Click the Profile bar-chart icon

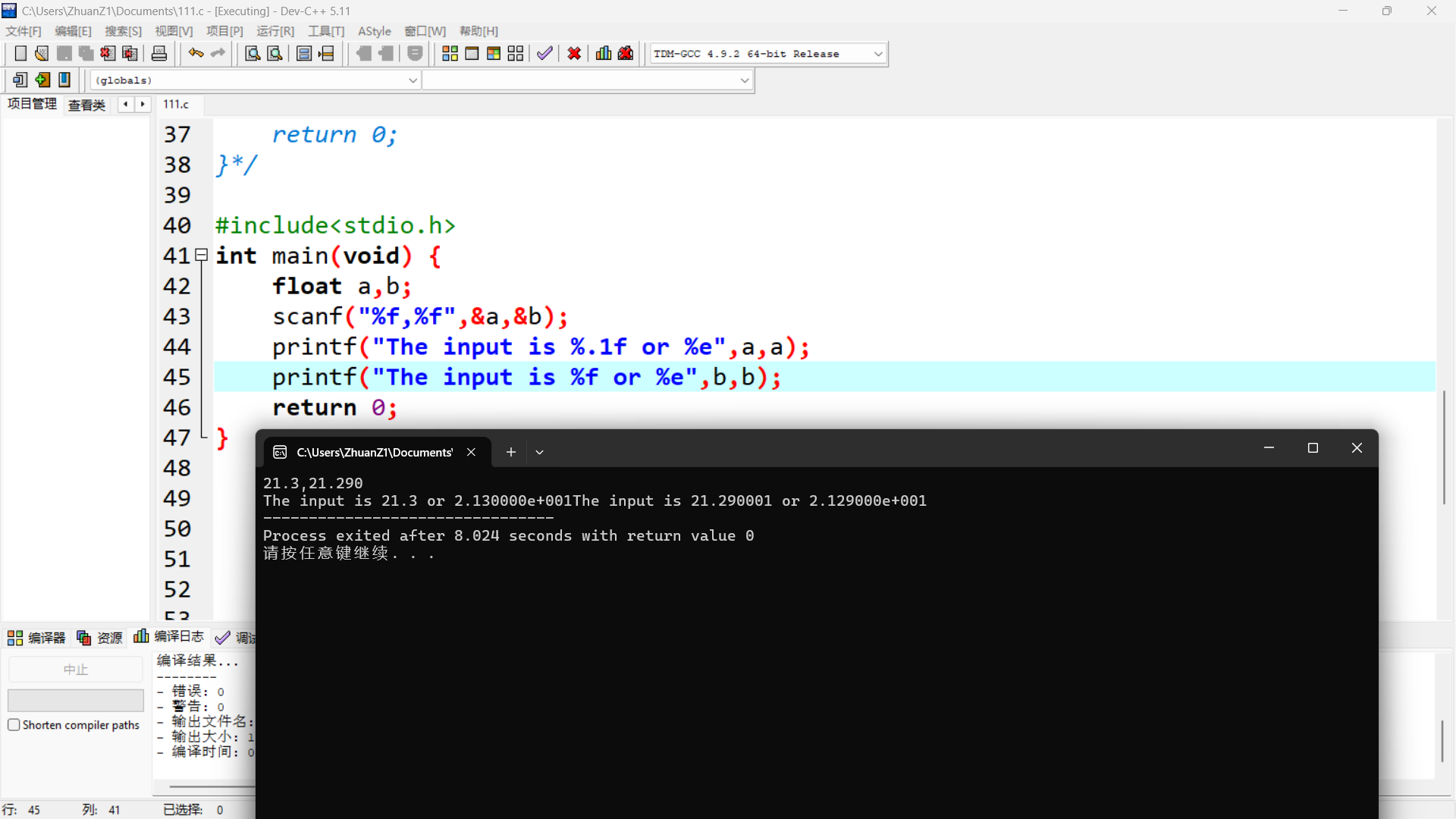[x=604, y=54]
